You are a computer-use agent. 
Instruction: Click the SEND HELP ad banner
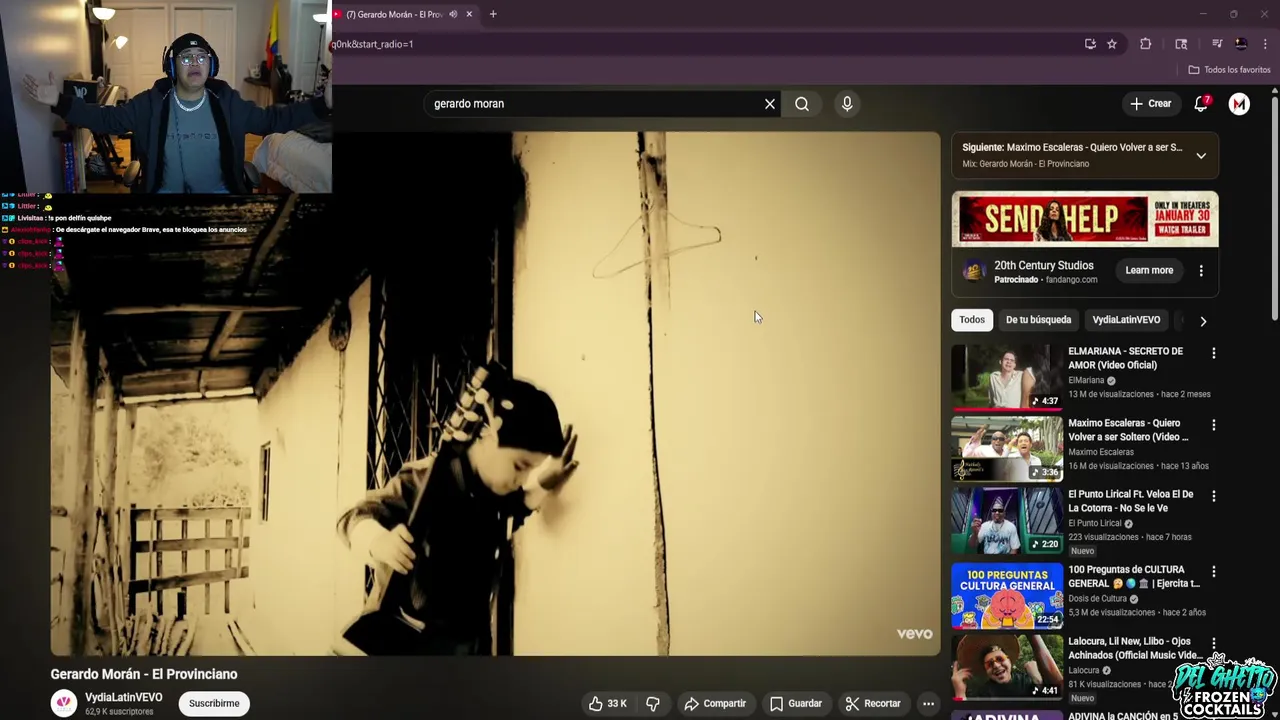click(1085, 219)
